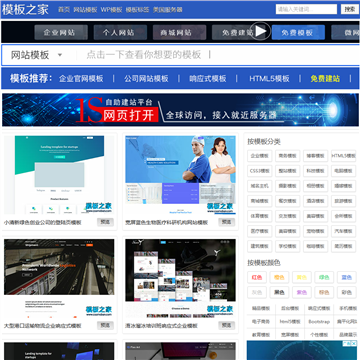This screenshot has height=360, width=360.
Task: Select the HTML5模板 category tag
Action: [x=343, y=156]
